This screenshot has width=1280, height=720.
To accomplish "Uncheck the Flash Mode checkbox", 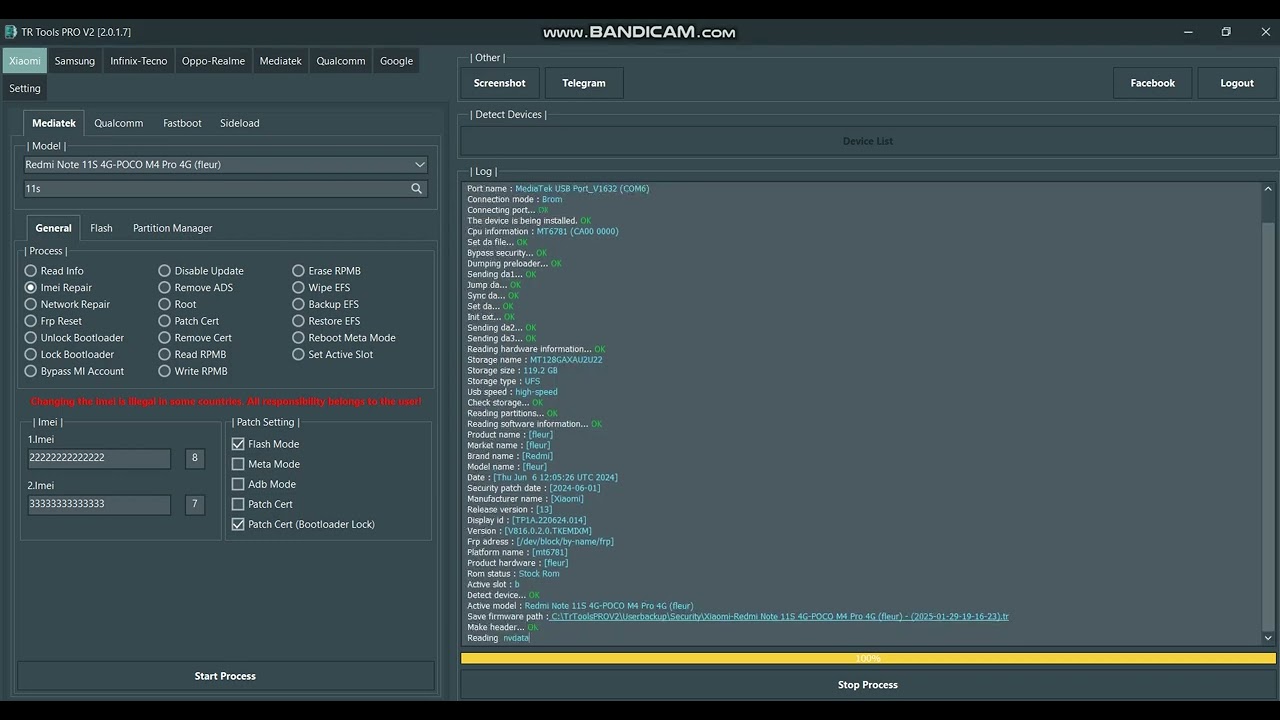I will coord(238,444).
